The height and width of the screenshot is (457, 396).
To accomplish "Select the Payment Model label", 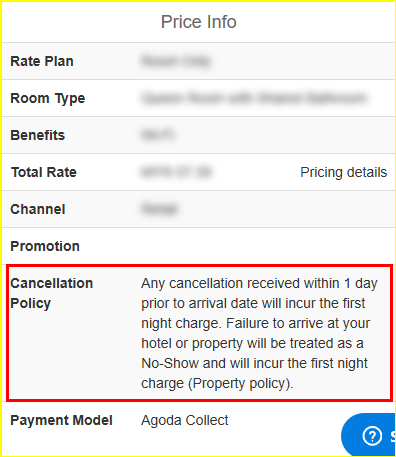I will click(61, 420).
